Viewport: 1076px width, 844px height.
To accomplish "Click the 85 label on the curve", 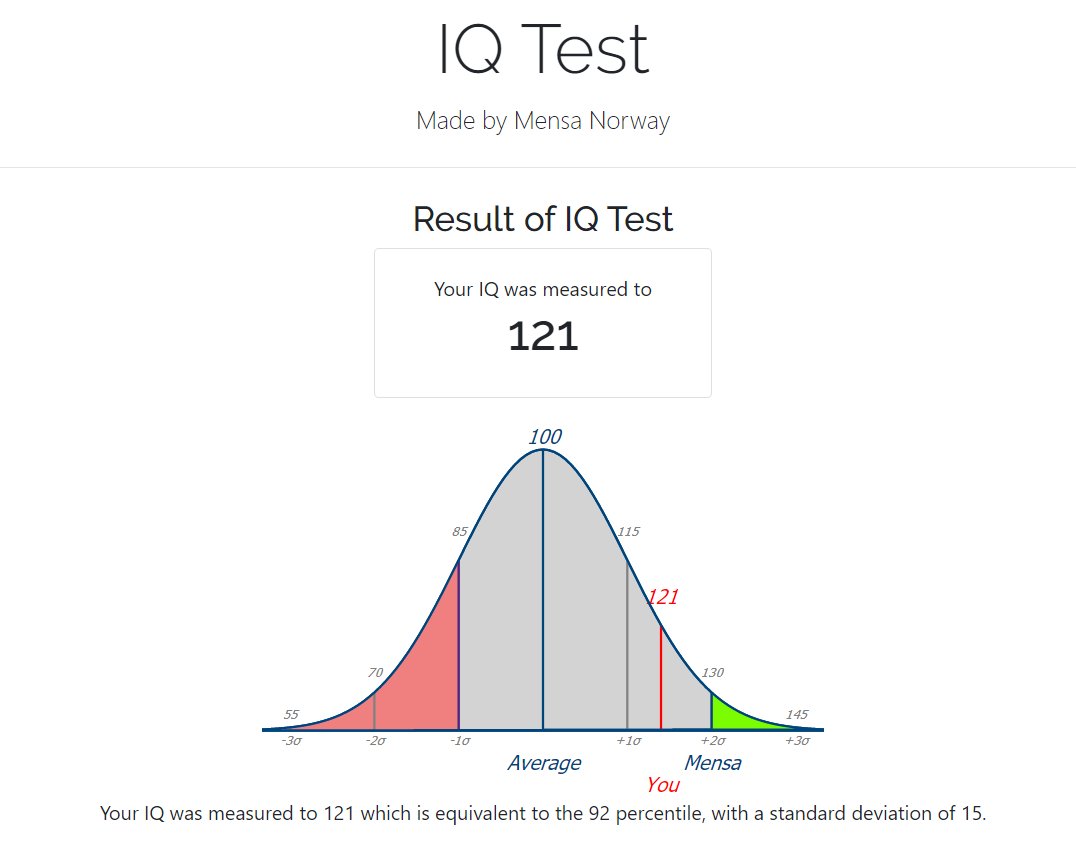I will [460, 532].
